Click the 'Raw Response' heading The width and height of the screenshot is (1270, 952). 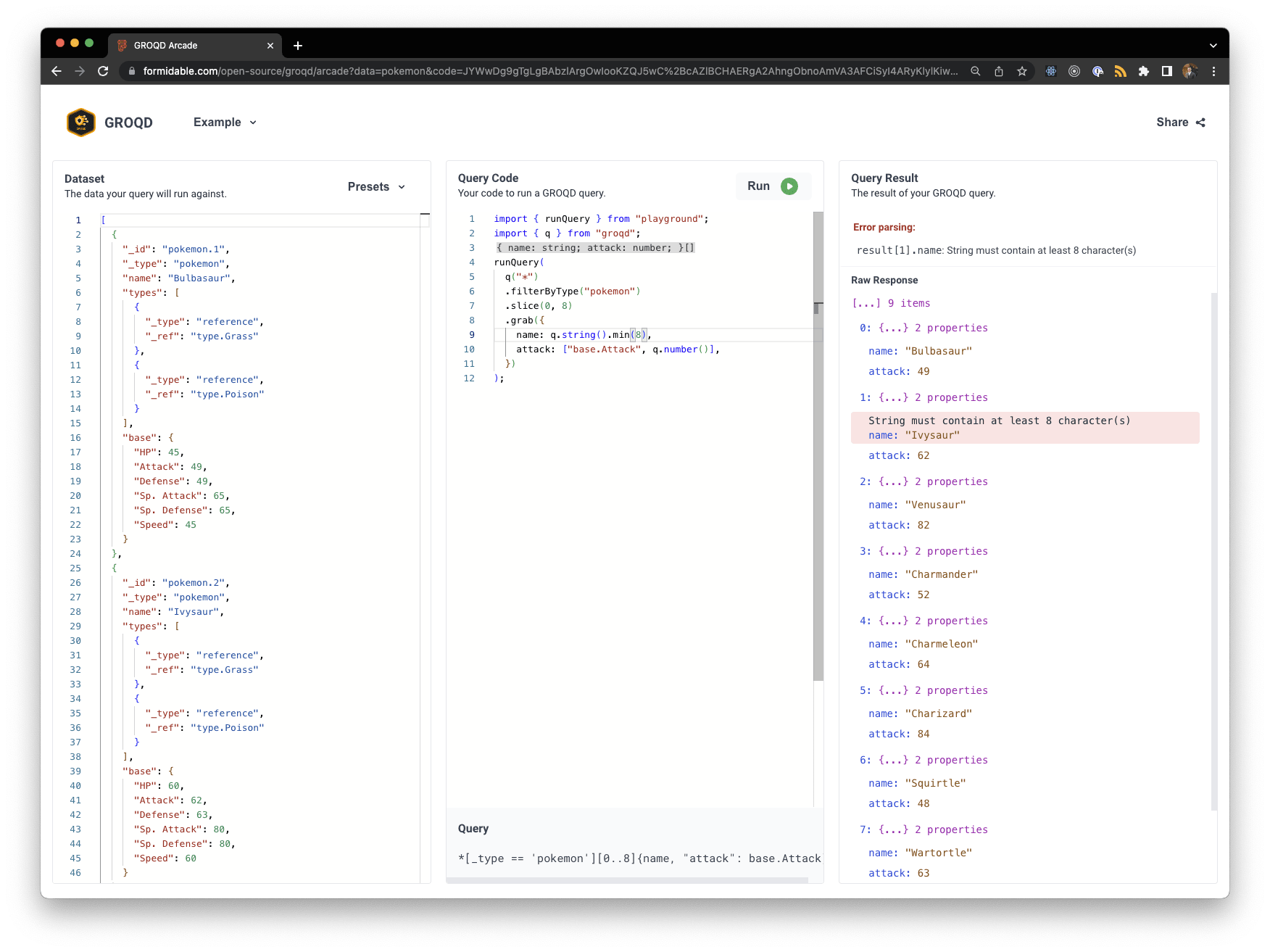(884, 281)
